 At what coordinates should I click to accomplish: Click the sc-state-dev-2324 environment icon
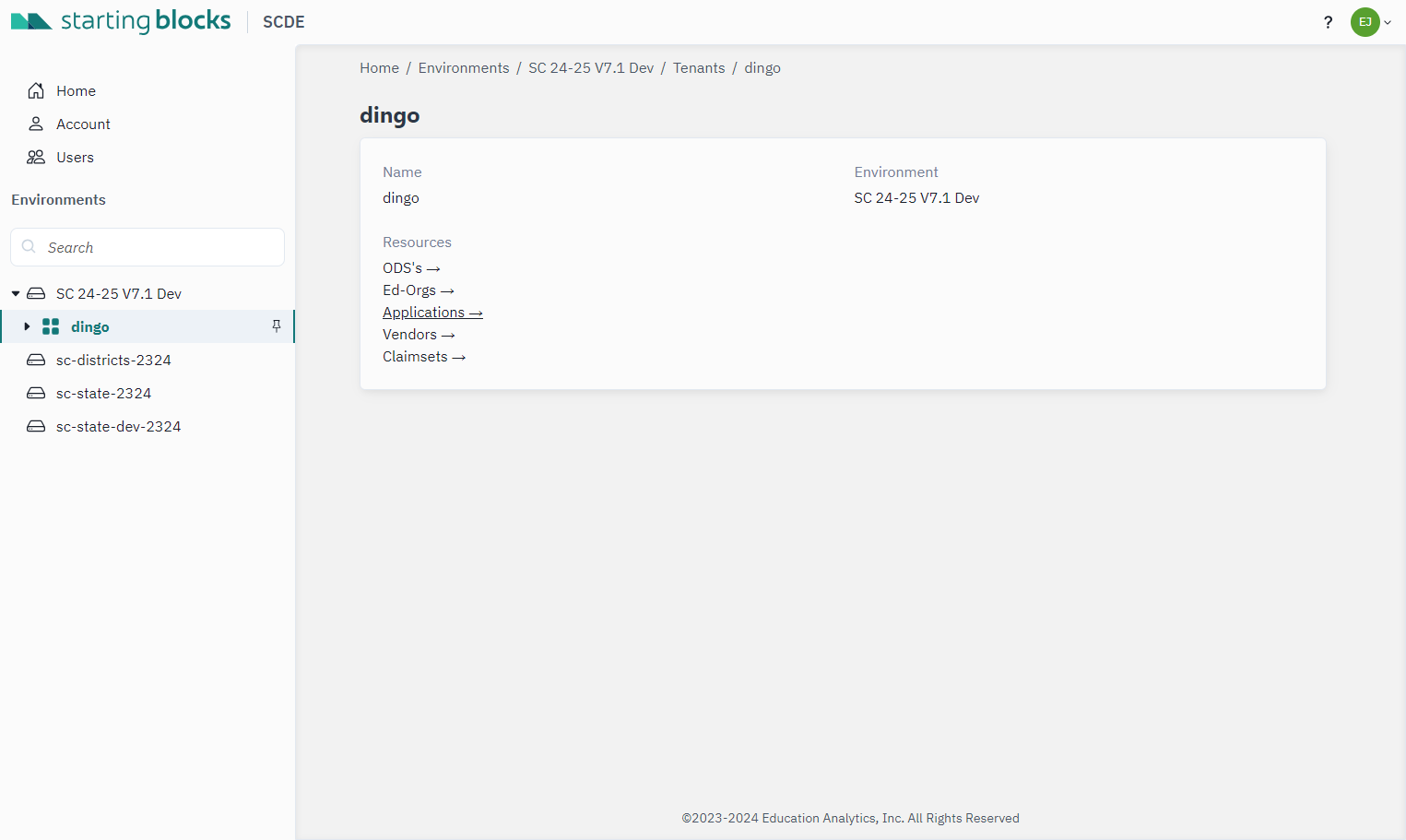point(36,426)
